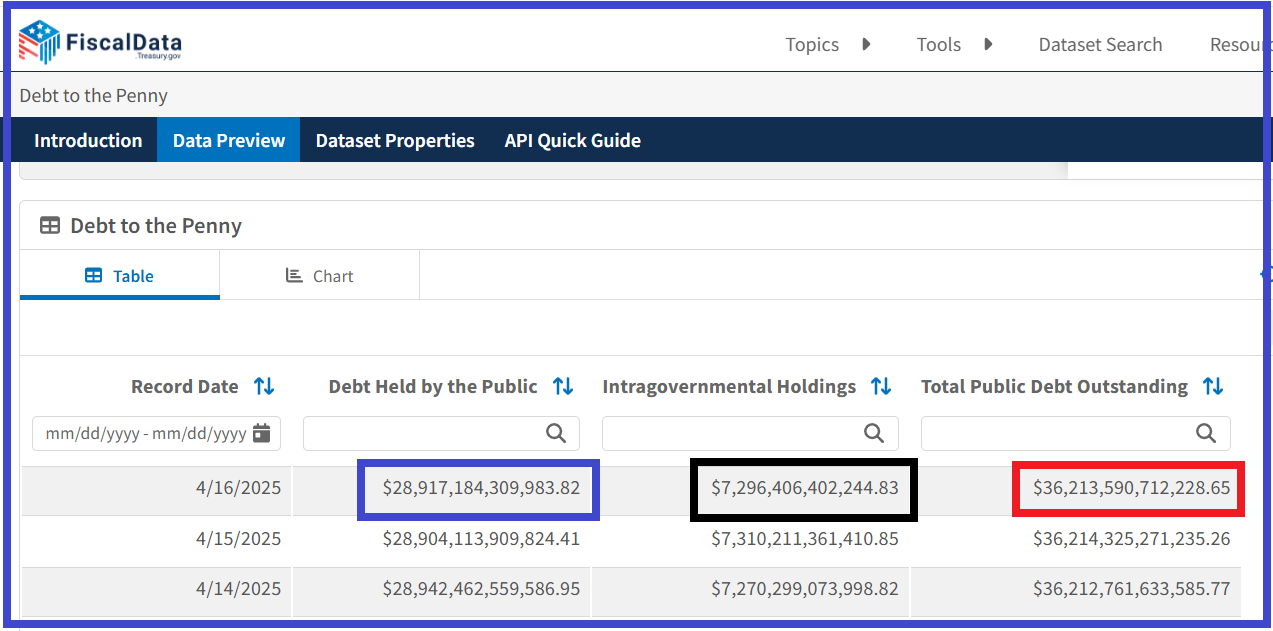Viewport: 1273px width, 631px height.
Task: Click search icon in Intragovernmental Holdings filter
Action: tap(874, 433)
